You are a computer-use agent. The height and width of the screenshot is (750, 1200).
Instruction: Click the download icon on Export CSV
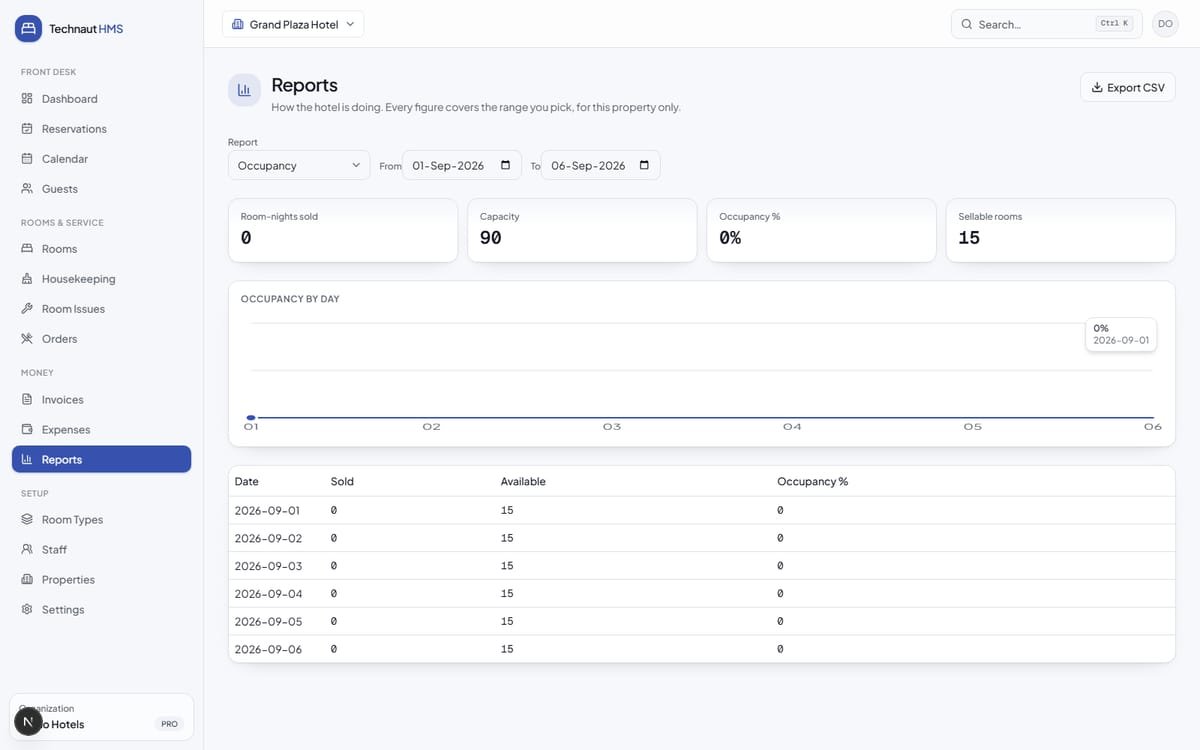[1097, 88]
